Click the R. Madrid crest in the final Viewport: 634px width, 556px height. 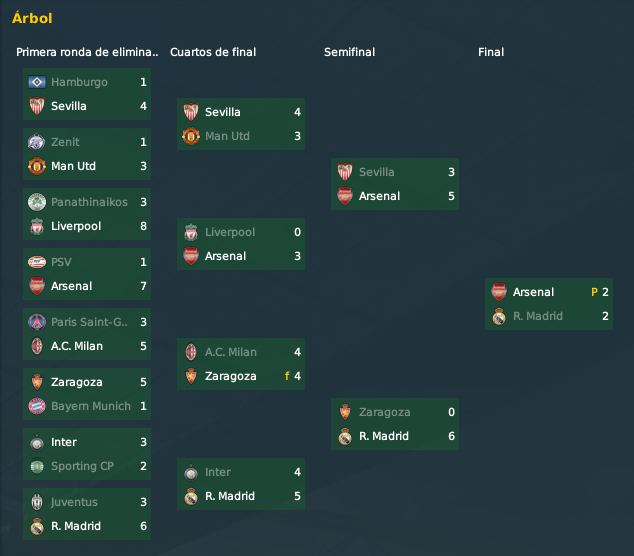[x=499, y=316]
